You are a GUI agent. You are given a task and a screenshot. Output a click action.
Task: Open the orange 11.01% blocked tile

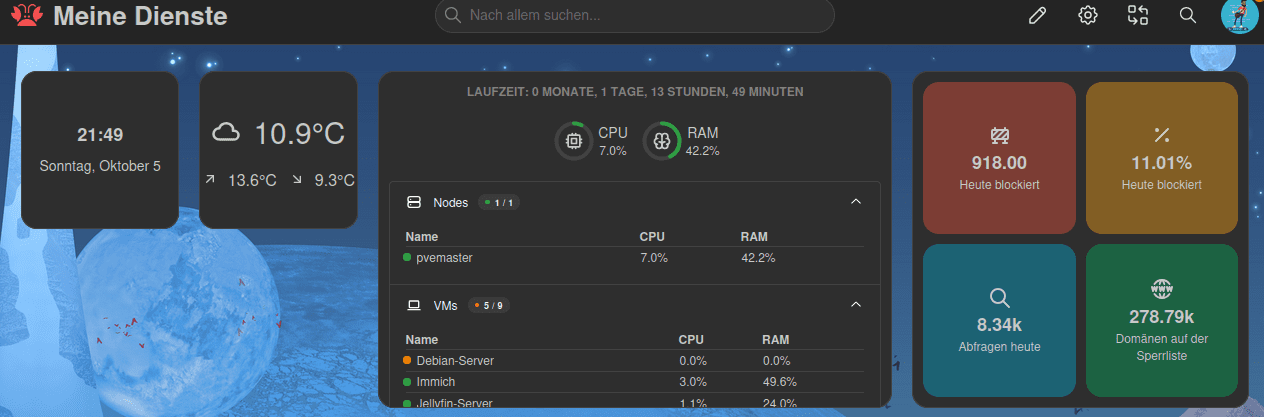click(1161, 158)
